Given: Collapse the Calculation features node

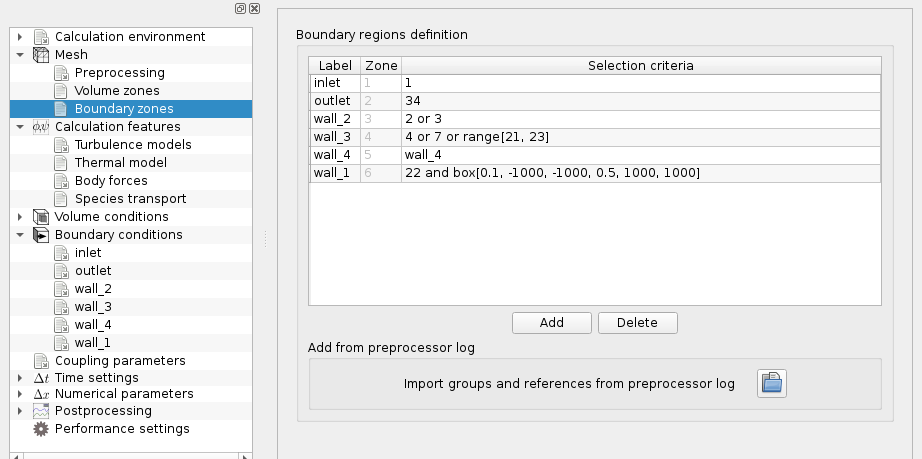Looking at the screenshot, I should 20,127.
